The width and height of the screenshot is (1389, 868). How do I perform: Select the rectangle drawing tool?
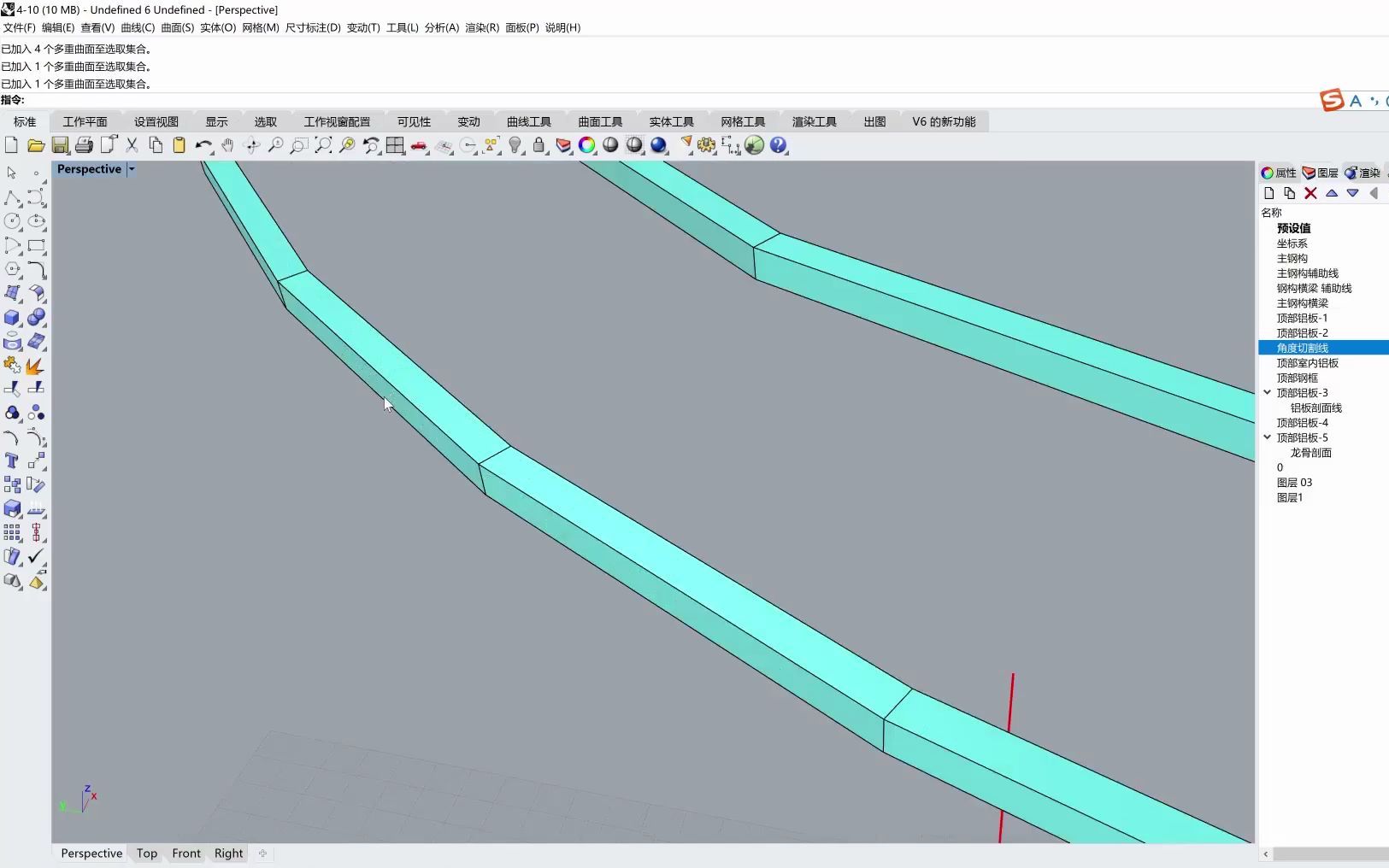pos(36,247)
